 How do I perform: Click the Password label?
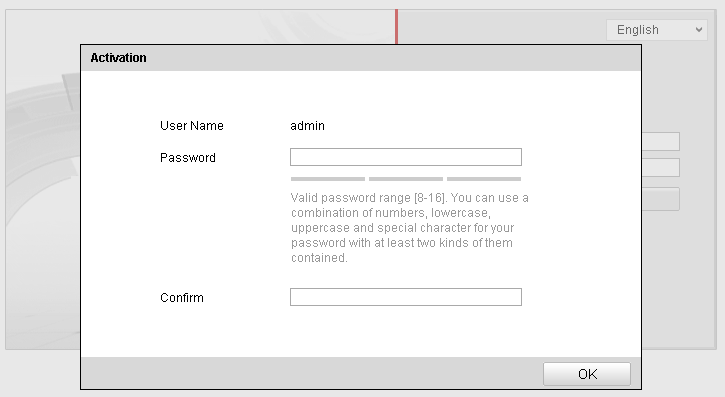[188, 158]
